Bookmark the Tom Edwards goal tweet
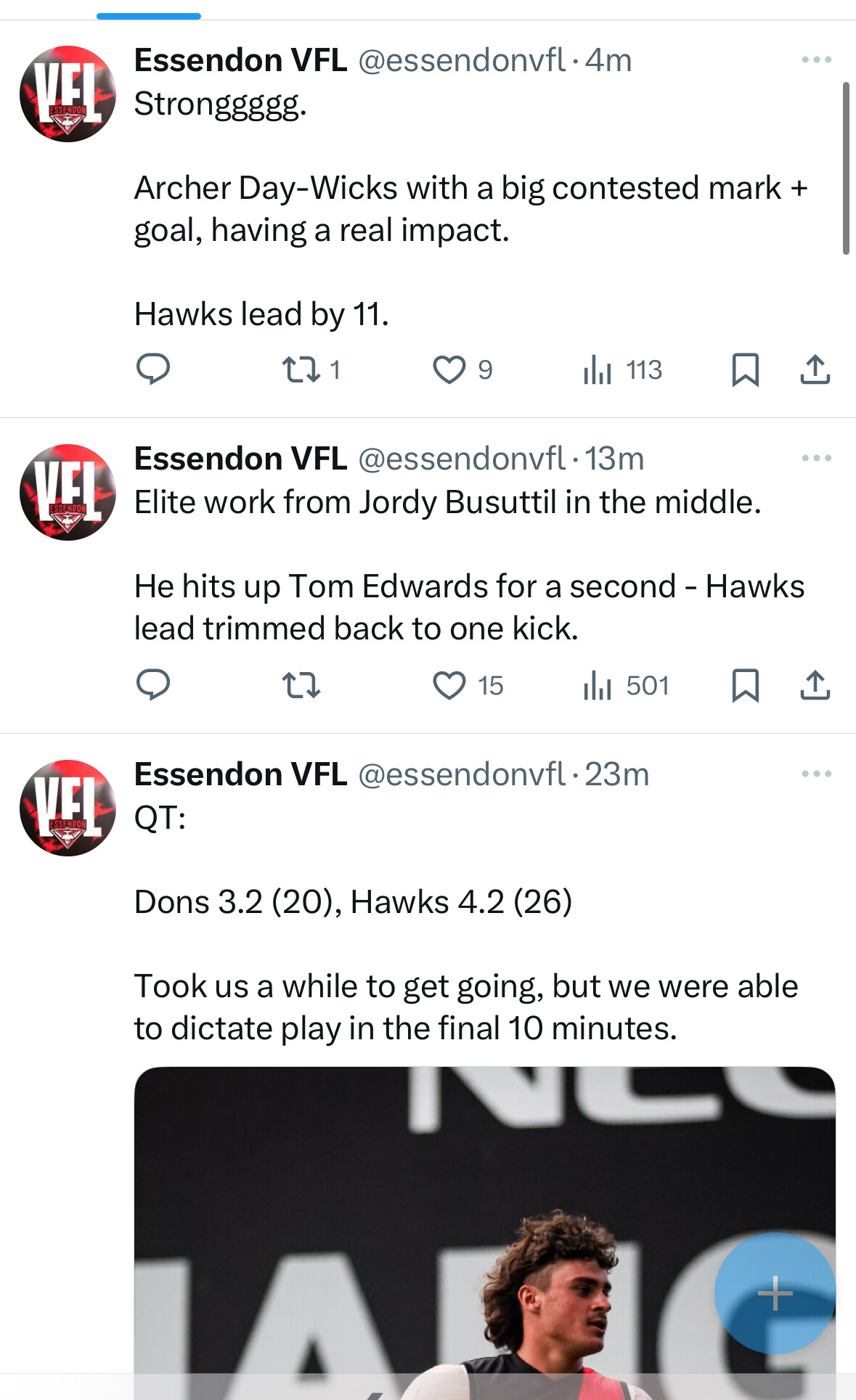 (x=745, y=685)
